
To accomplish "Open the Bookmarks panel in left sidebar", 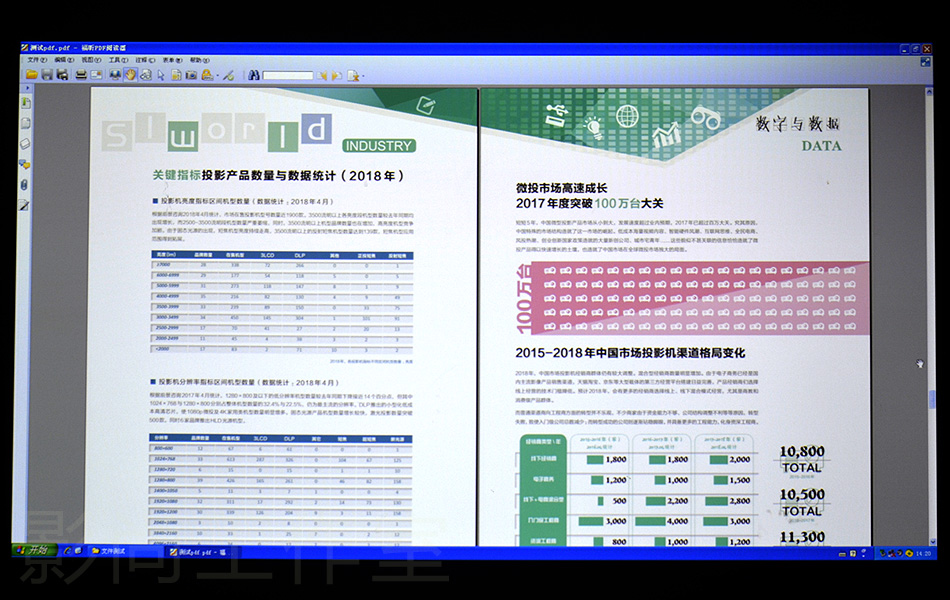I will [x=25, y=103].
